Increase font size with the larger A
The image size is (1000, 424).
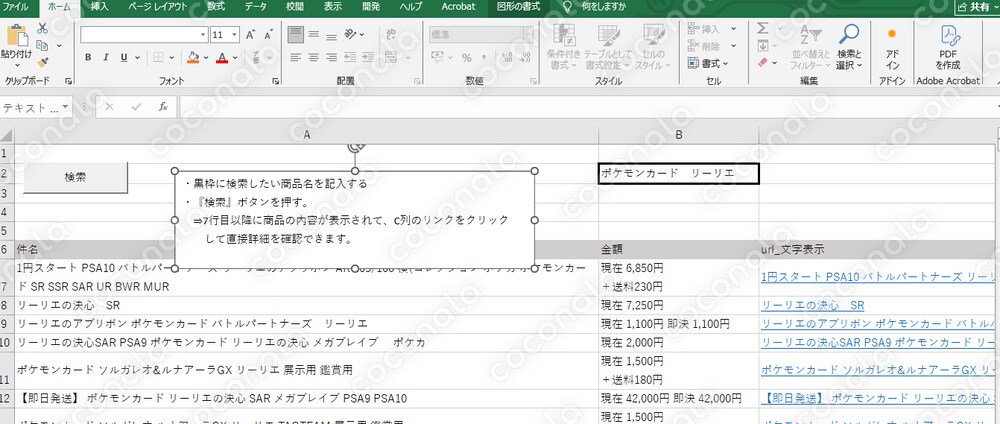[251, 34]
